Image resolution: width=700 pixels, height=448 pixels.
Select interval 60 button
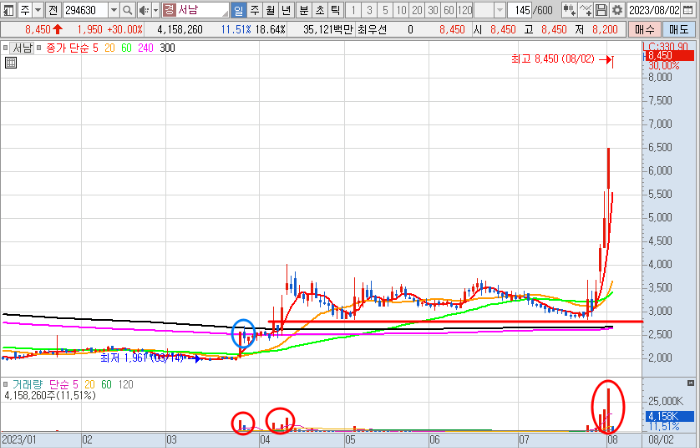click(x=449, y=10)
